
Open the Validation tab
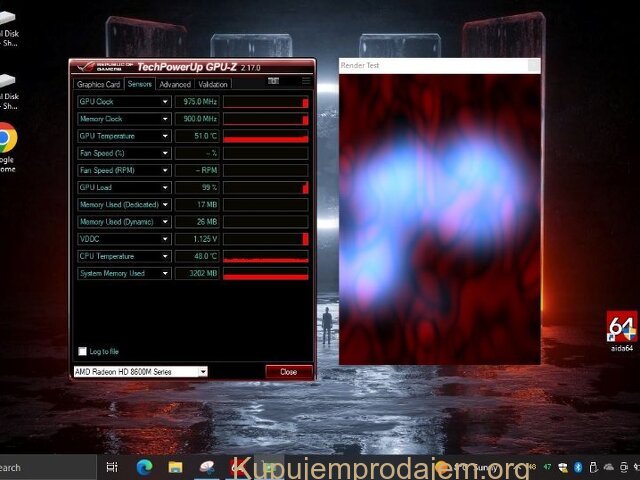coord(213,85)
